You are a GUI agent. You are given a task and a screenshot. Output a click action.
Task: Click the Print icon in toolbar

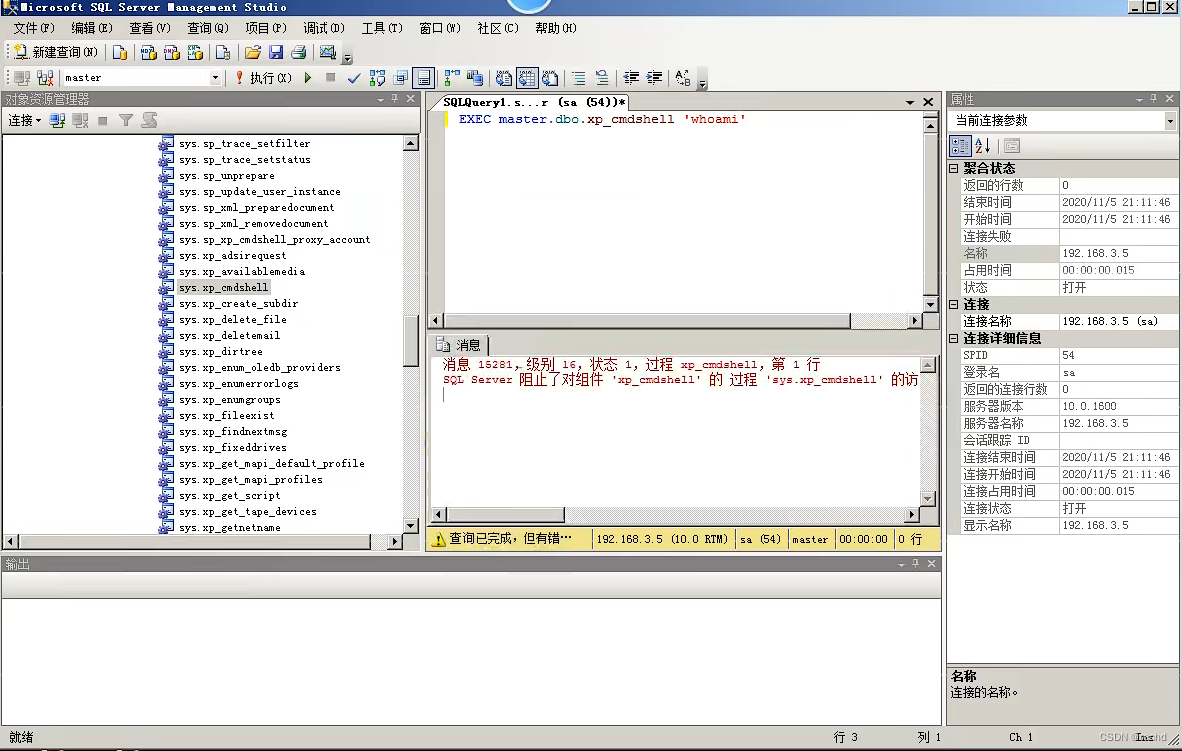[x=299, y=52]
